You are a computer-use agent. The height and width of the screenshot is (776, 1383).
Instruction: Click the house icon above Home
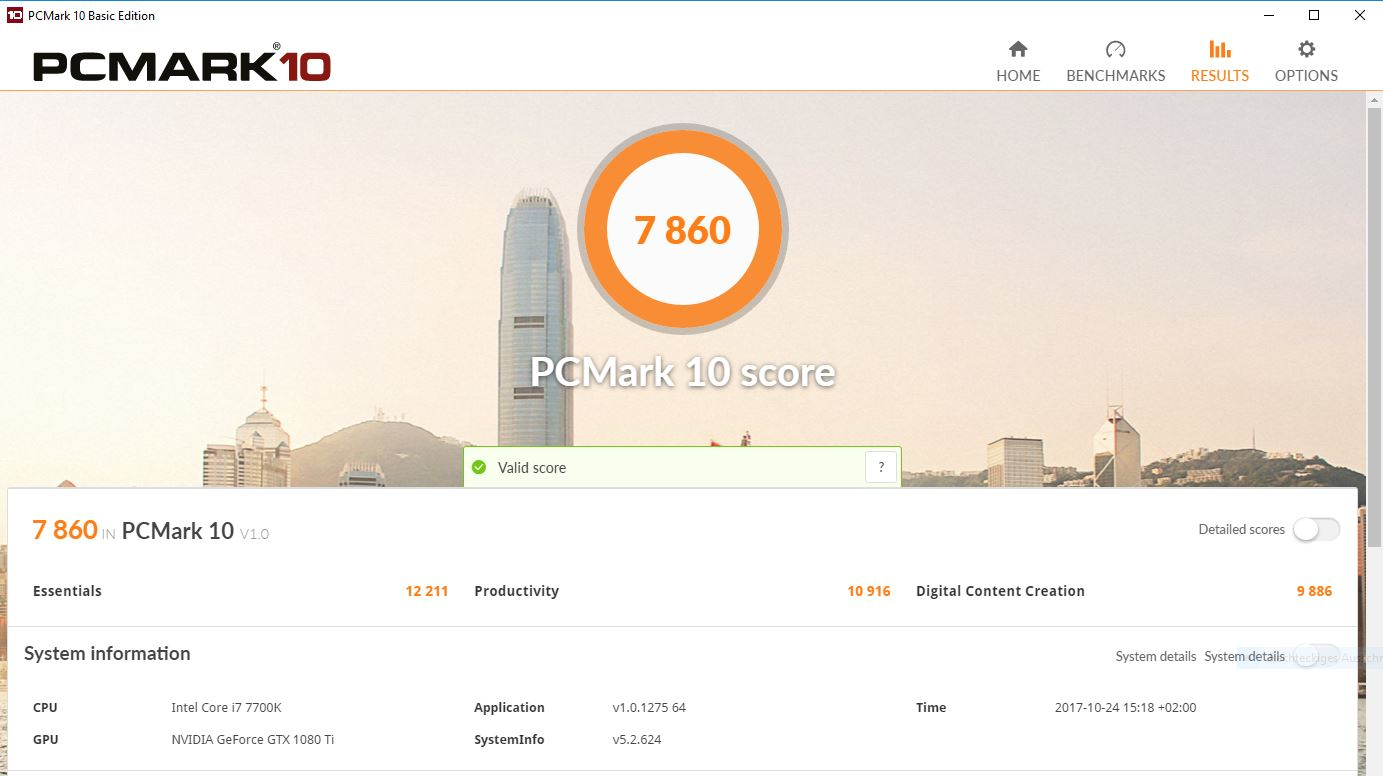click(1018, 49)
